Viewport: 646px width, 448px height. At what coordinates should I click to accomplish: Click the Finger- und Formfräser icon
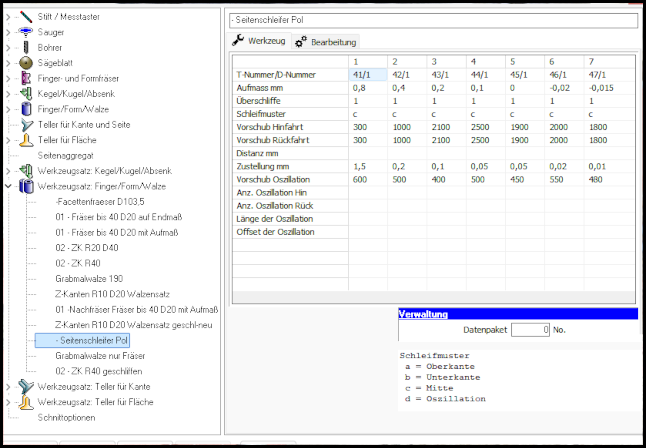coord(26,78)
